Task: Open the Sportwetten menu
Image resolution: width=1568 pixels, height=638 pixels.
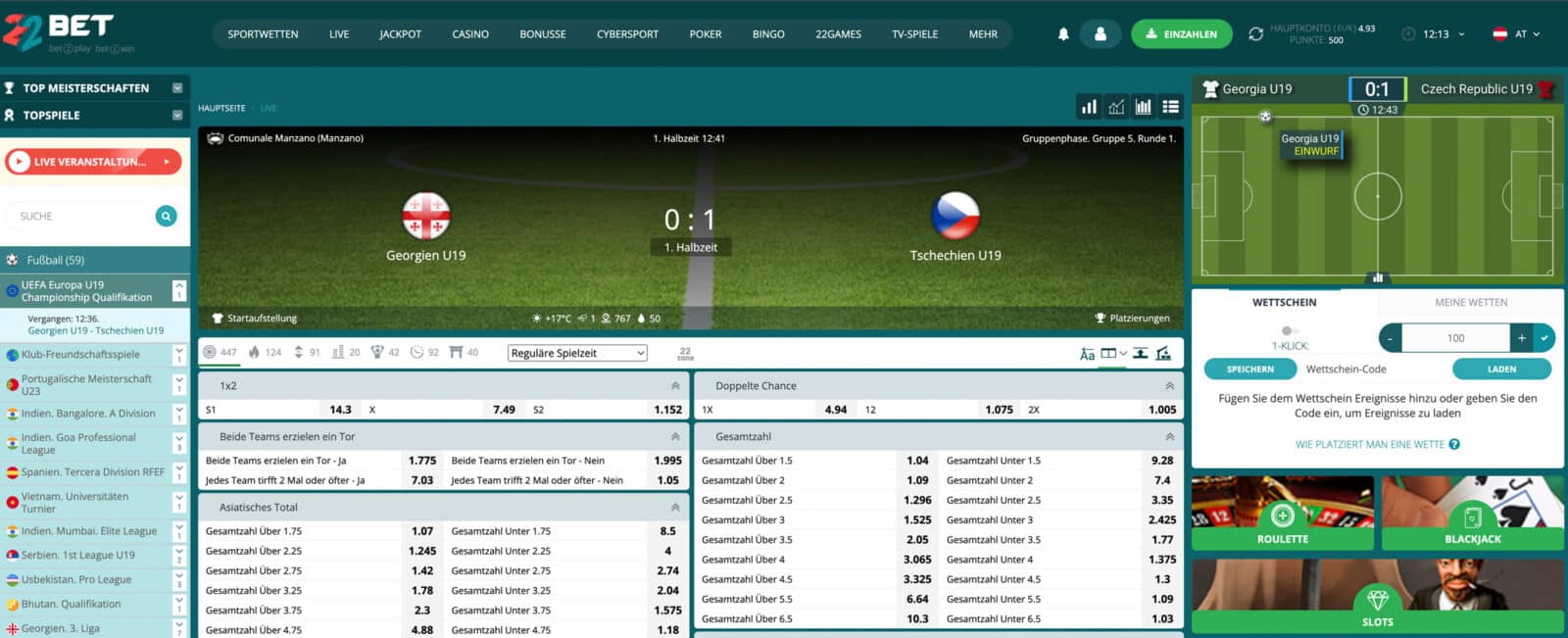Action: click(263, 34)
